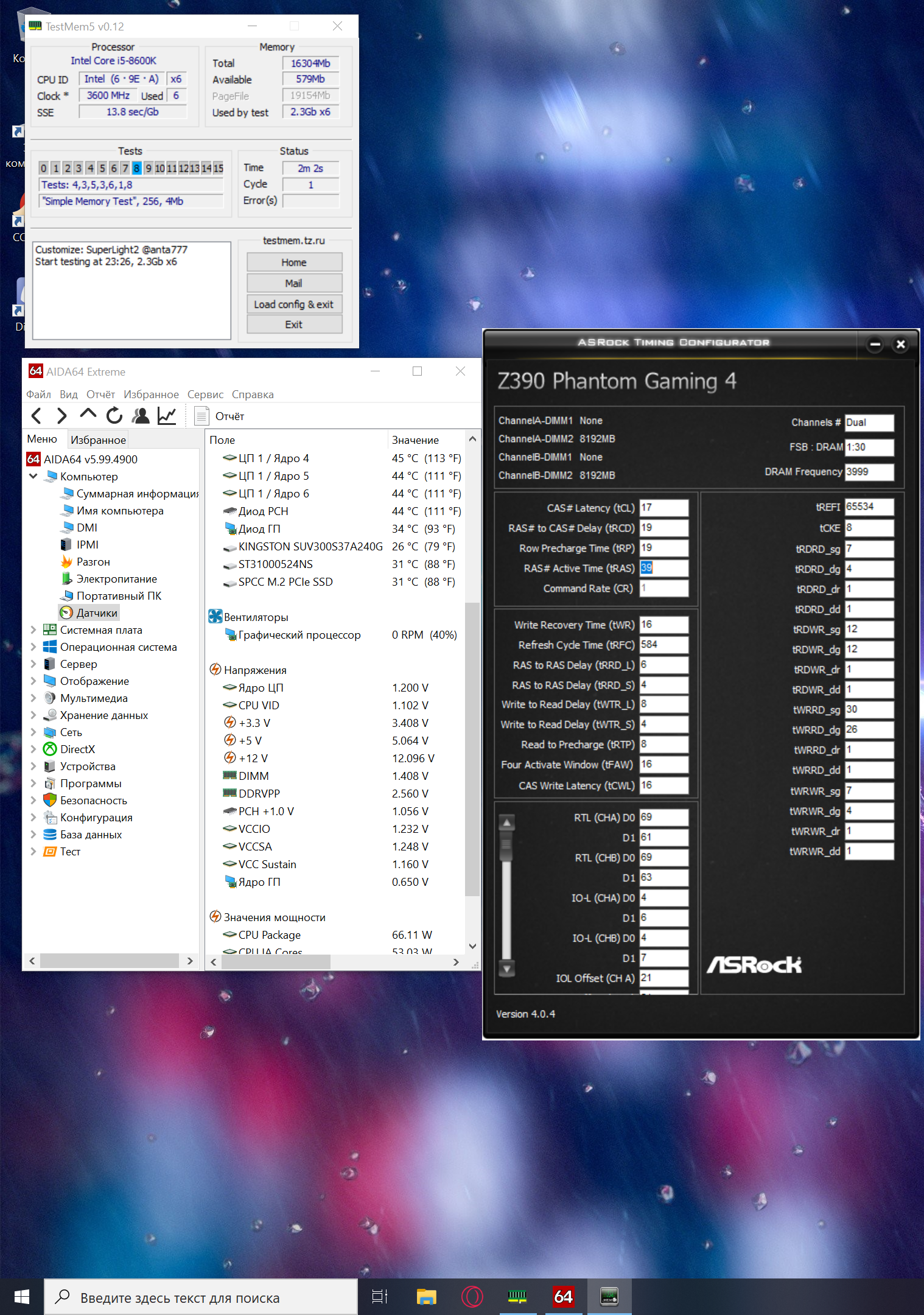Click the Exit button in TestMem5
Screen dimensions: 924x1315
[x=294, y=324]
